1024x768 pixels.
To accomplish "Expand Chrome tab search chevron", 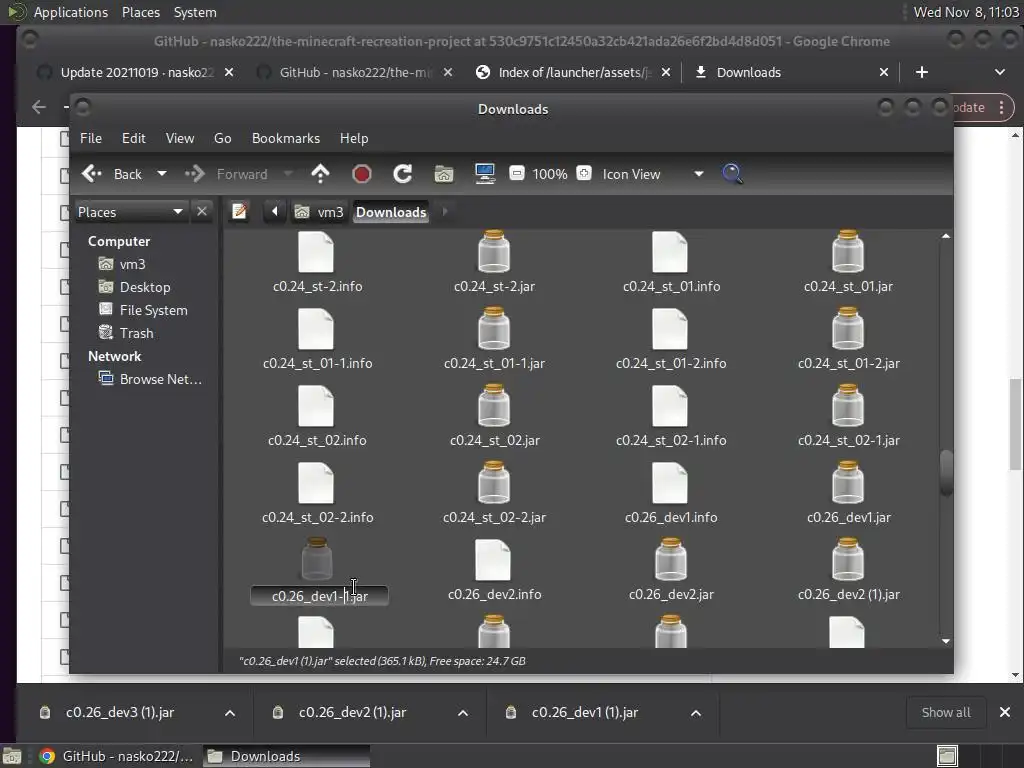I will 1000,72.
